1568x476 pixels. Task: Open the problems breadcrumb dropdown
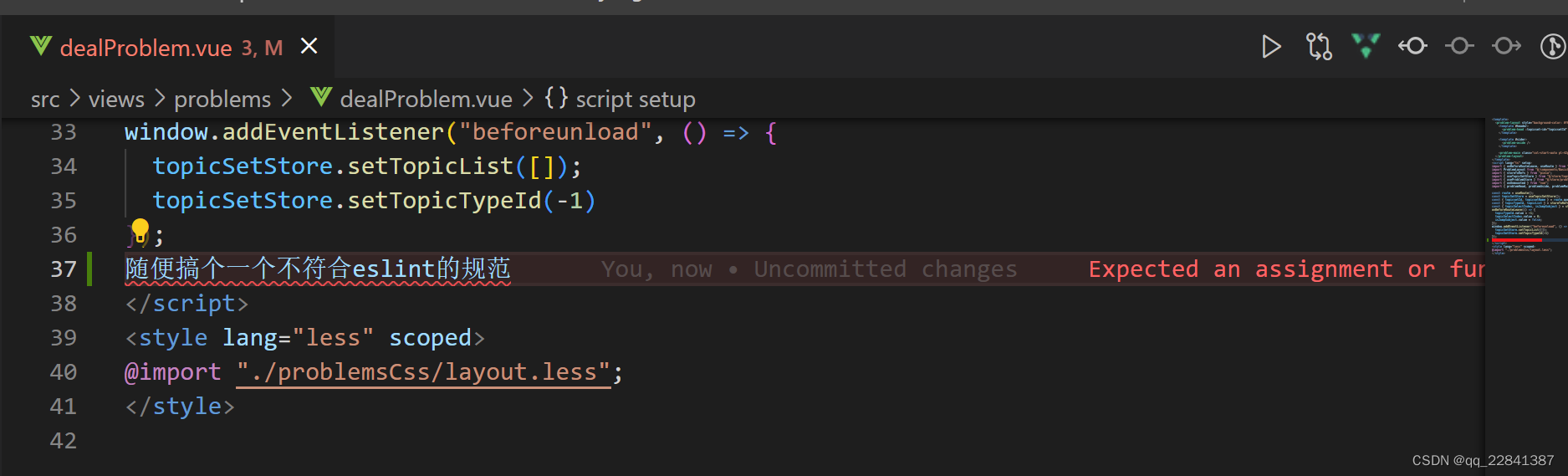tap(222, 100)
